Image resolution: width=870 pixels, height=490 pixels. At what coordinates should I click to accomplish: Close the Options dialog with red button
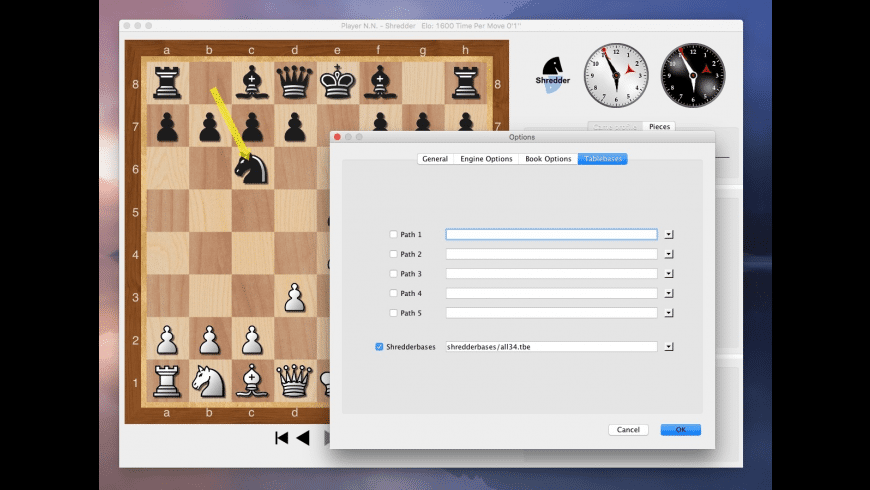(337, 137)
